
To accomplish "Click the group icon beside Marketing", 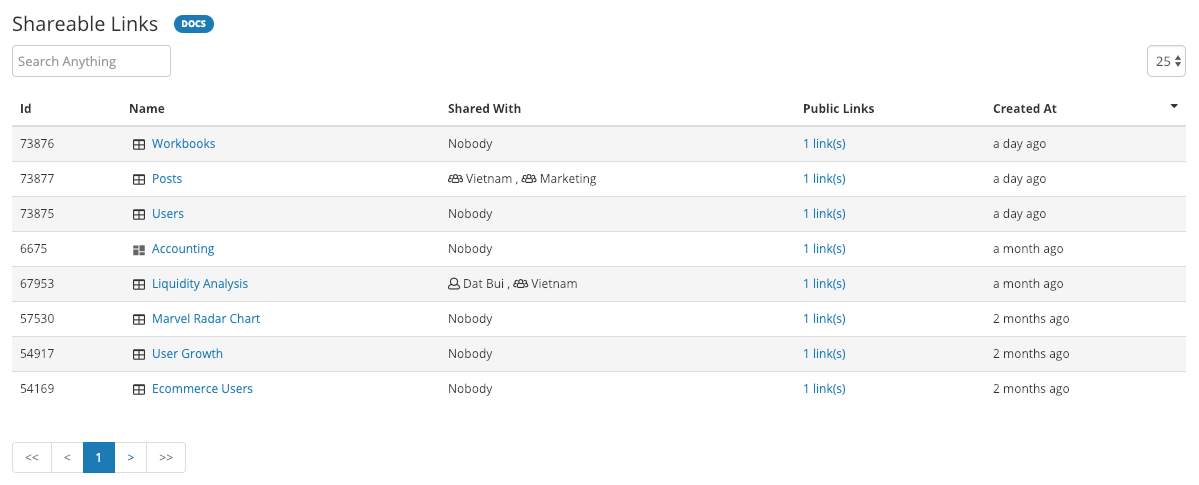I will coord(529,179).
